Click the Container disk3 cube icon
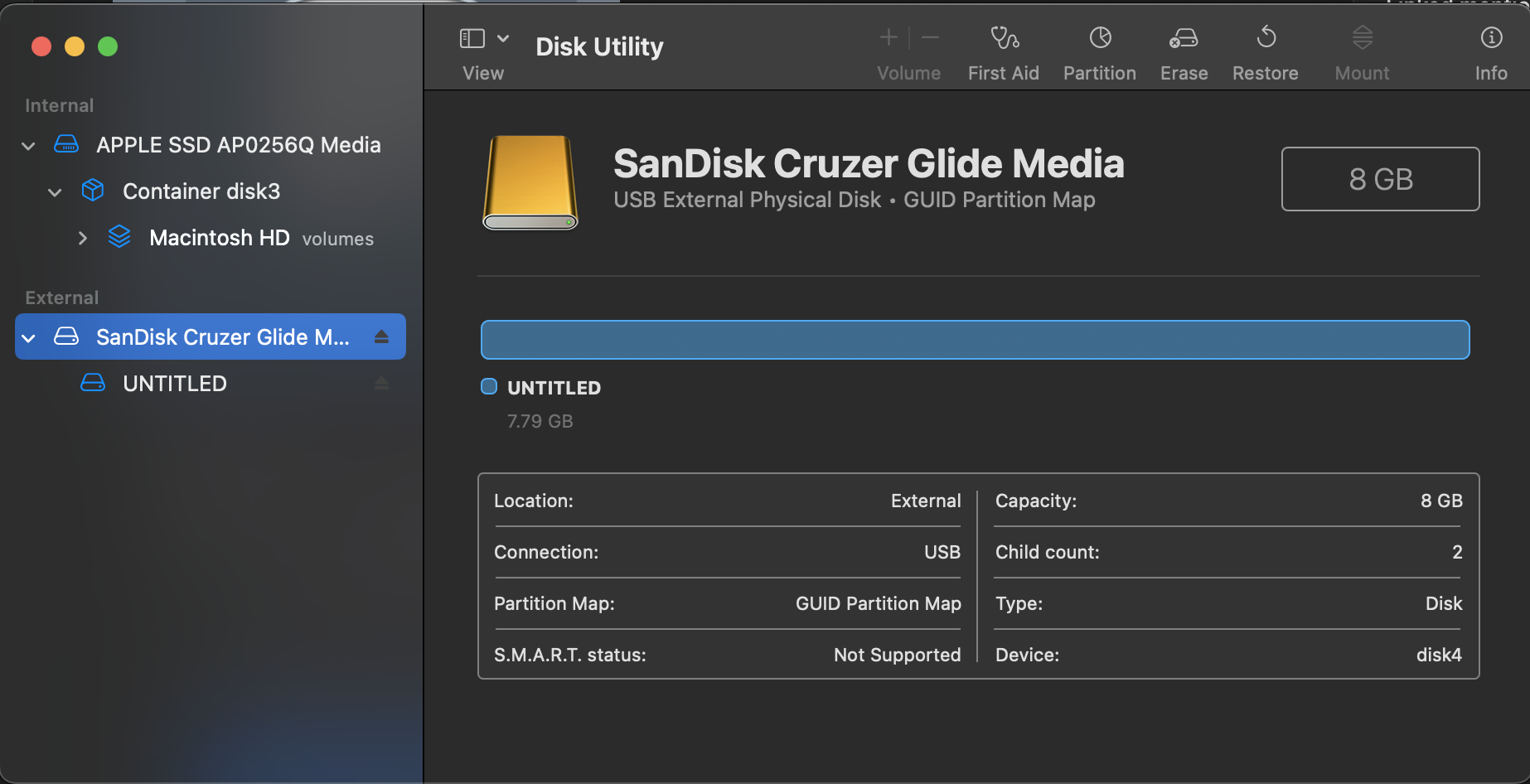This screenshot has height=784, width=1530. click(93, 191)
